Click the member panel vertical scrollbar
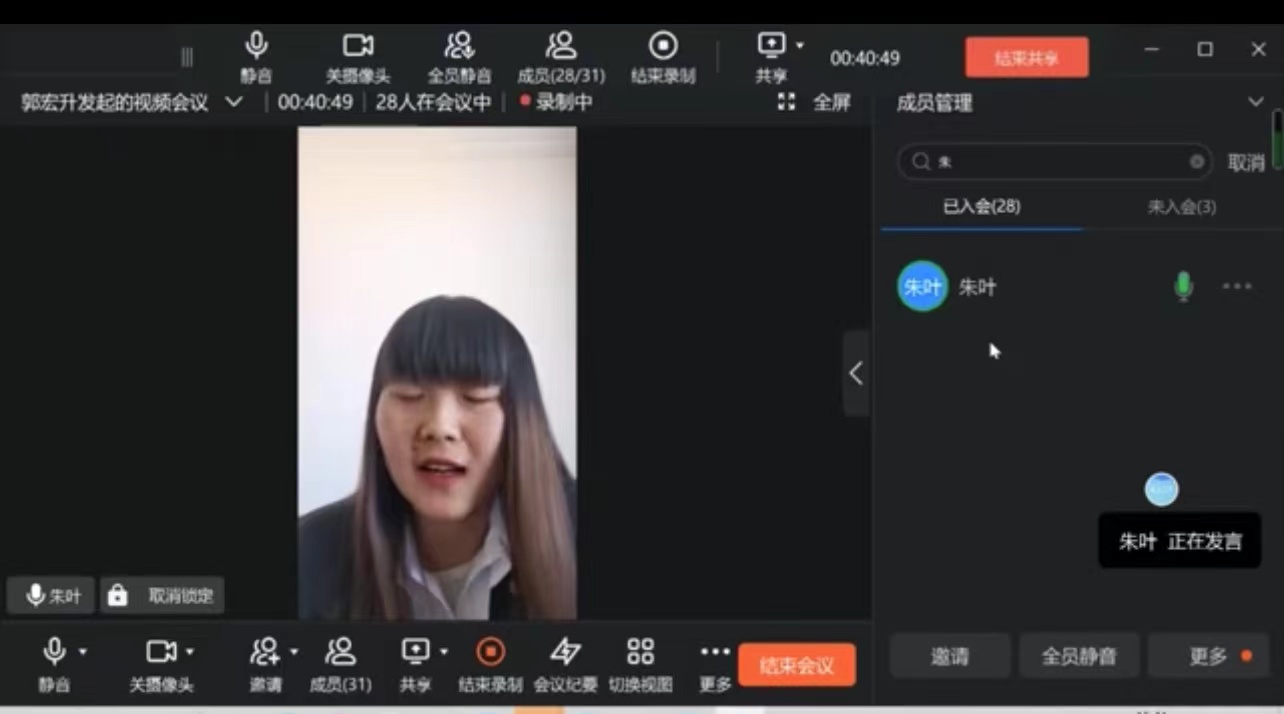Viewport: 1284px width, 714px height. [1277, 140]
